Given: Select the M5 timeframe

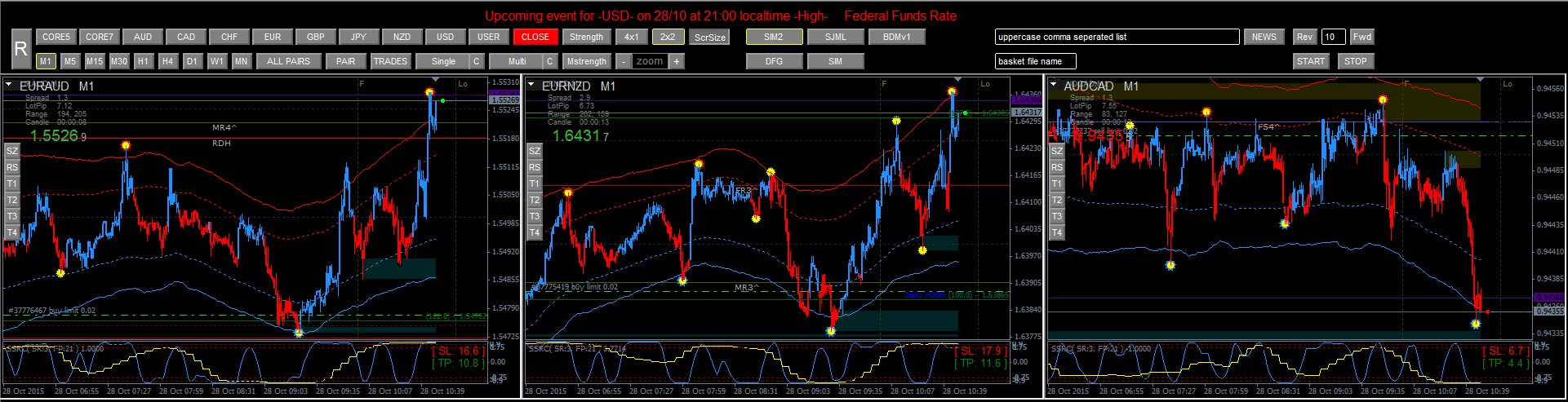Looking at the screenshot, I should [x=70, y=61].
